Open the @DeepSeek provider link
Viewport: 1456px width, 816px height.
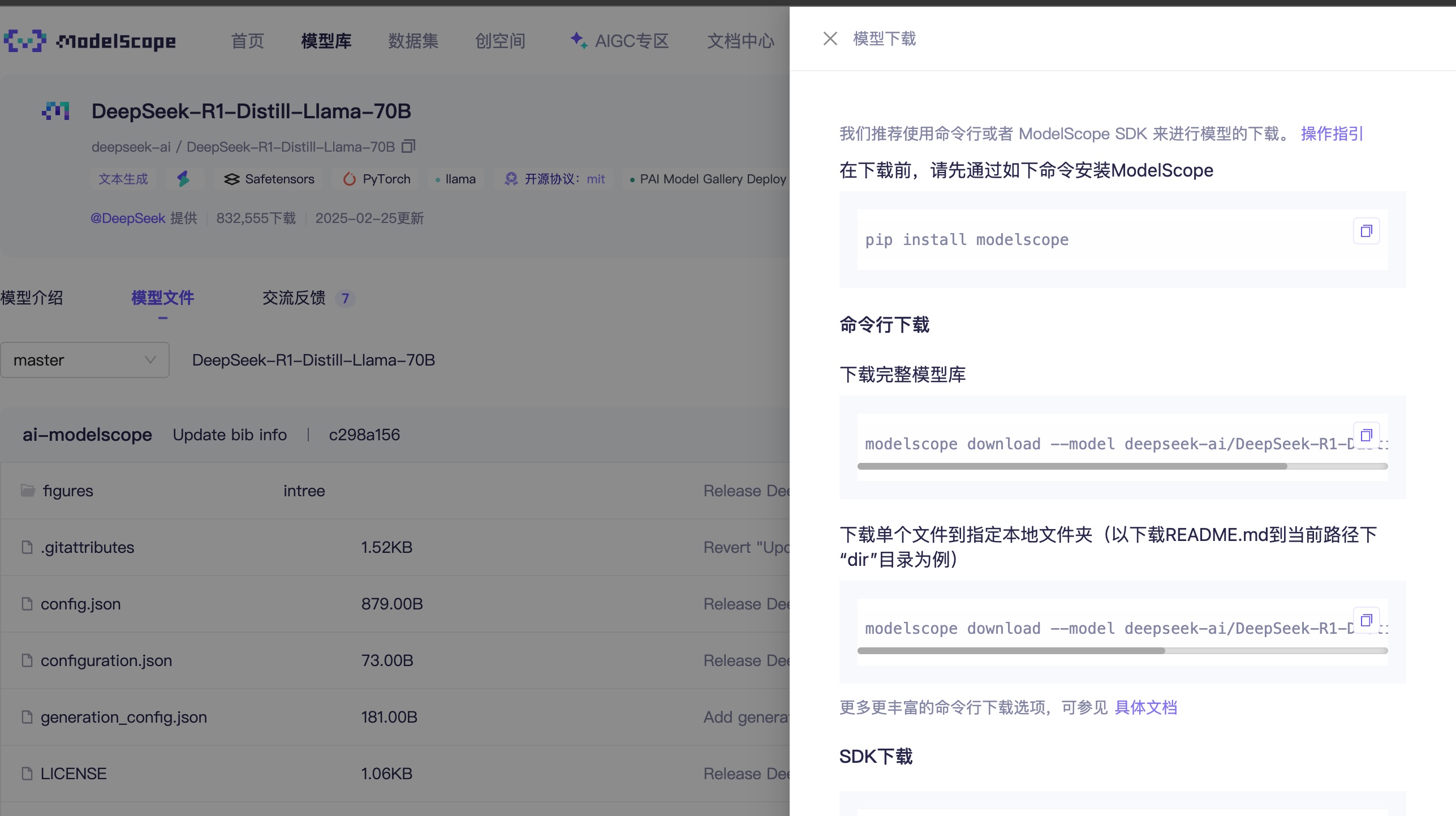coord(128,218)
